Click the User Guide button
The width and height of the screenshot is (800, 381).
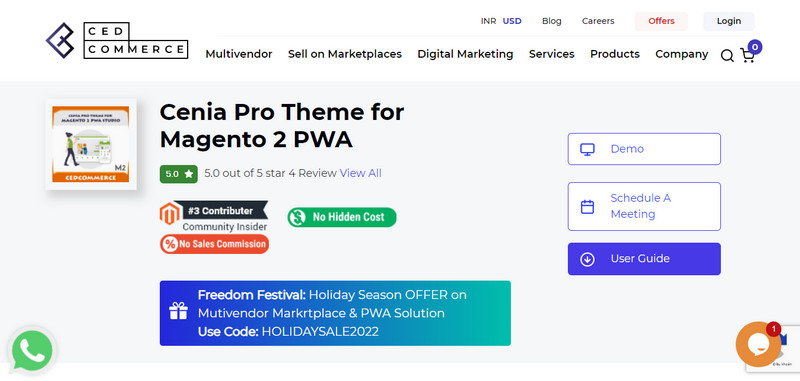[644, 259]
